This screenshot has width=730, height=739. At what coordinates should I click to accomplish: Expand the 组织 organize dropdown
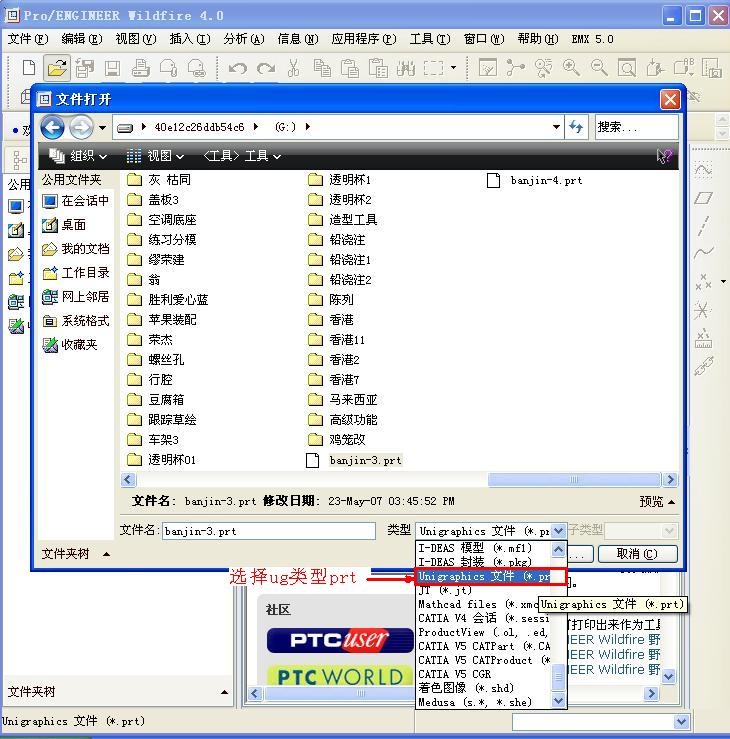[76, 156]
